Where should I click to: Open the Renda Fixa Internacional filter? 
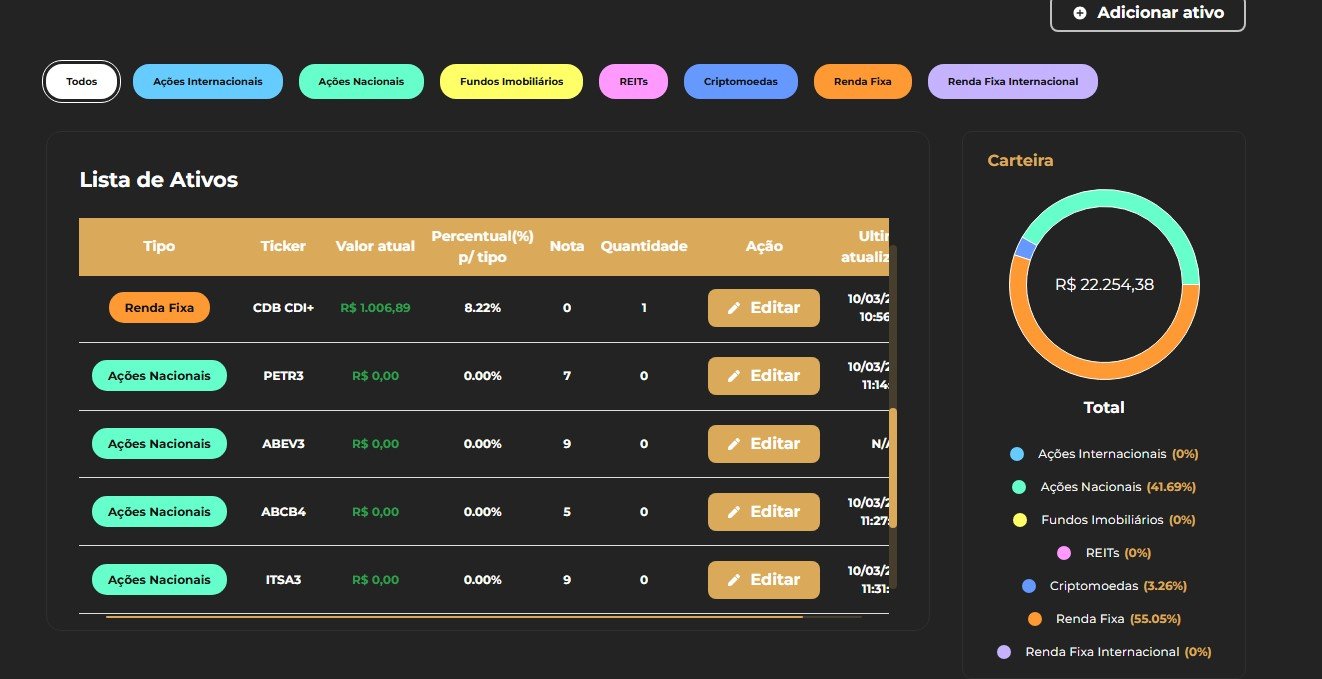pyautogui.click(x=1012, y=82)
